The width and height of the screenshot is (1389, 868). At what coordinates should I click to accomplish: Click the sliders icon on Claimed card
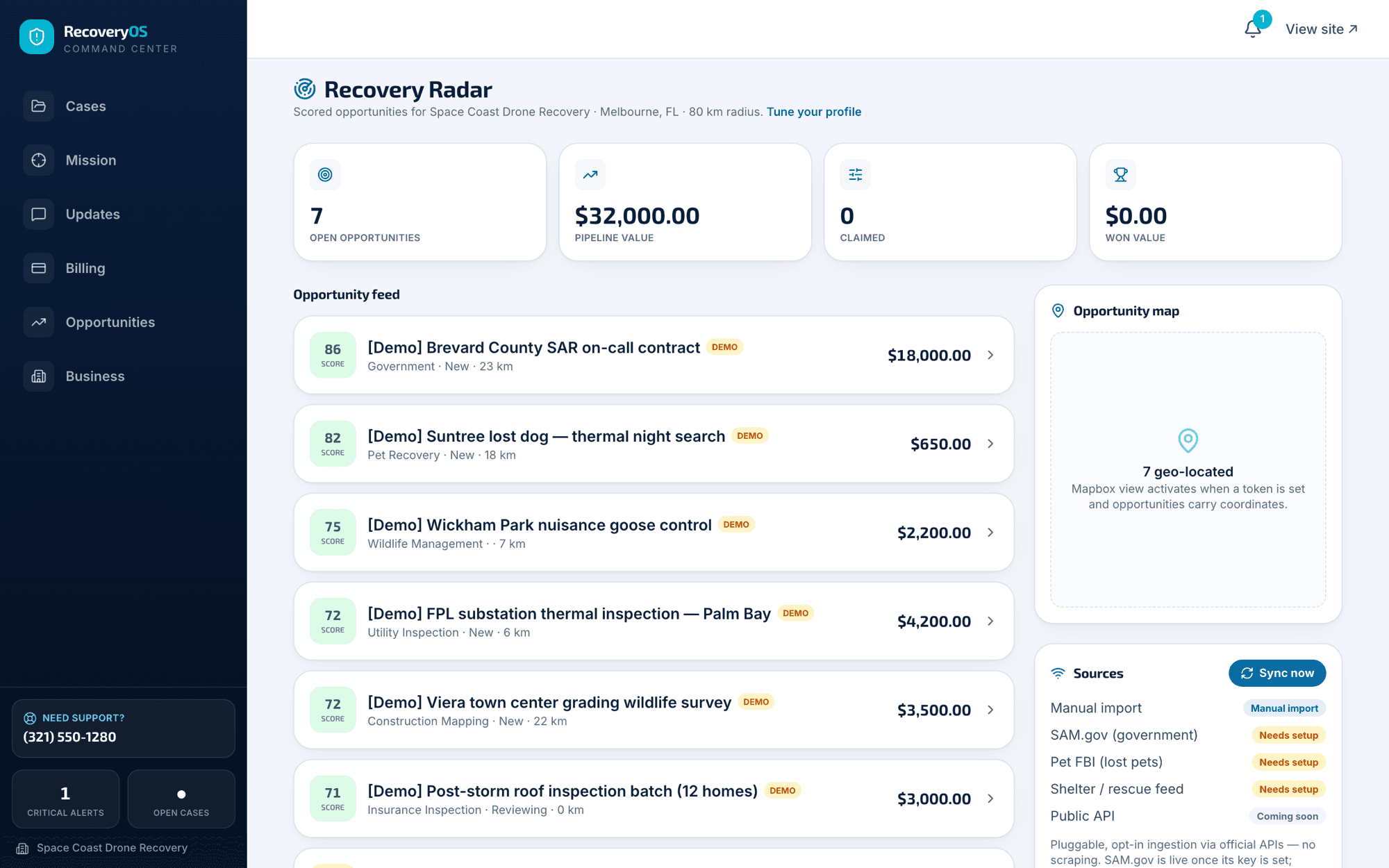click(856, 175)
